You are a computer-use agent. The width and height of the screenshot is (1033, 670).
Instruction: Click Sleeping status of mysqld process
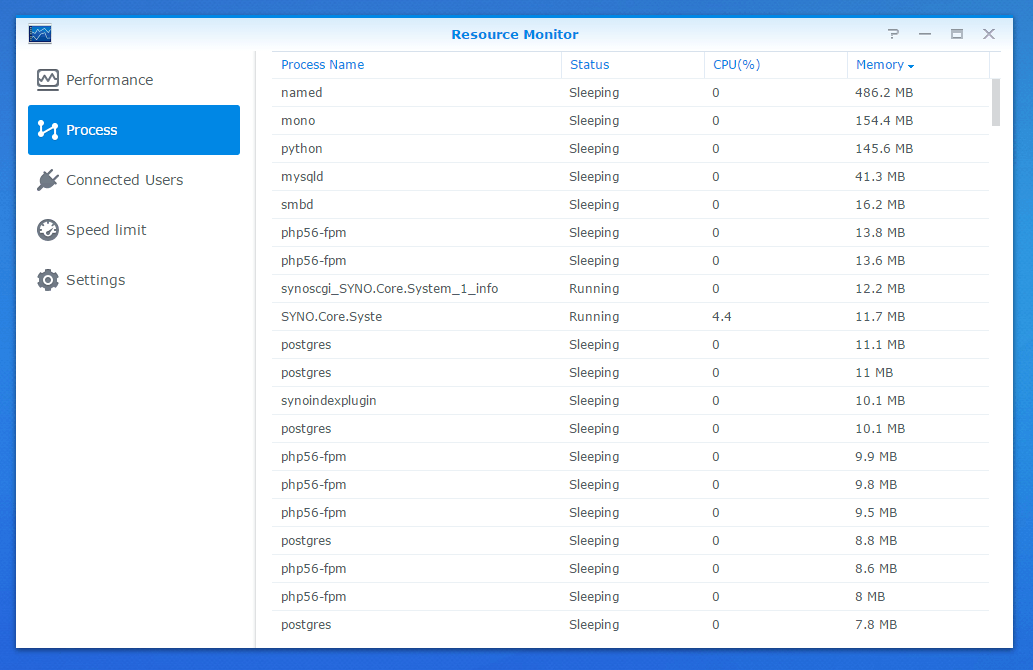[594, 177]
